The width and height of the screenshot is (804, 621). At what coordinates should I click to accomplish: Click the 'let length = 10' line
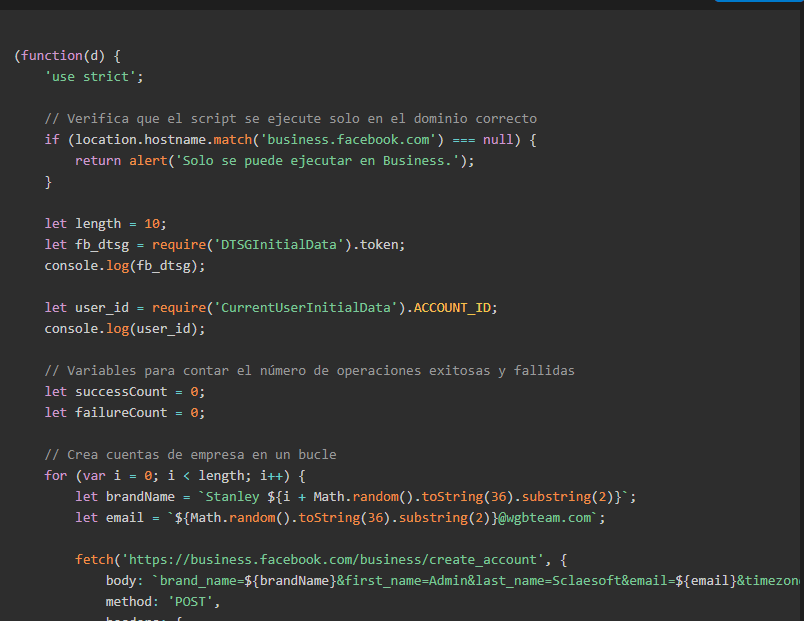[105, 223]
